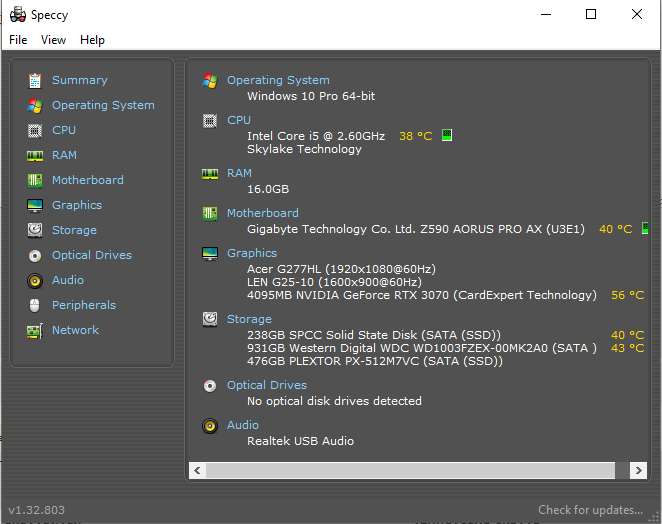The height and width of the screenshot is (524, 662).
Task: Click the Graphics monitor icon in sidebar
Action: pos(35,206)
